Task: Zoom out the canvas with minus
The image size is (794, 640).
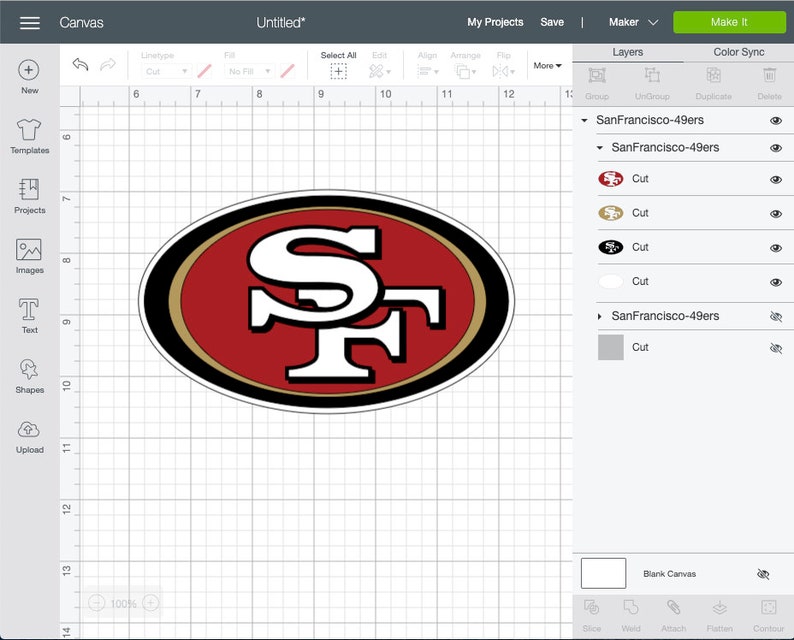Action: [96, 603]
